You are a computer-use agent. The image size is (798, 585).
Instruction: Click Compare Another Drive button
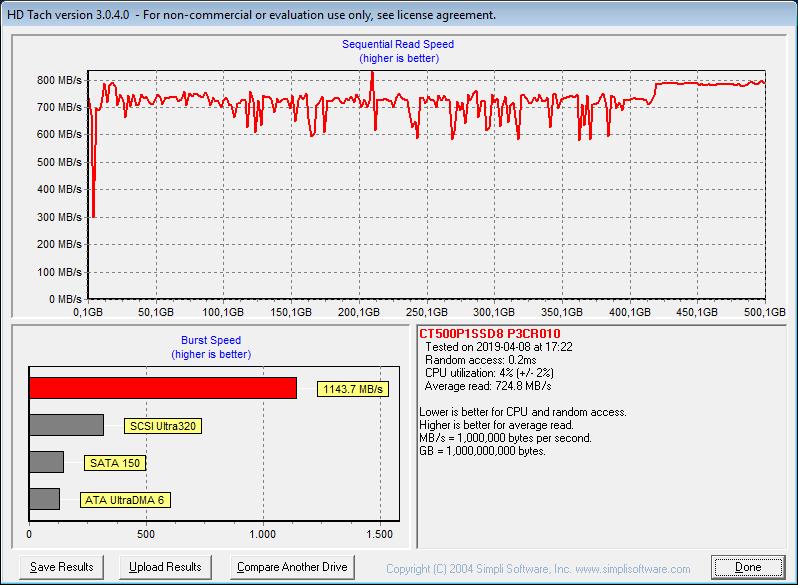pos(292,567)
